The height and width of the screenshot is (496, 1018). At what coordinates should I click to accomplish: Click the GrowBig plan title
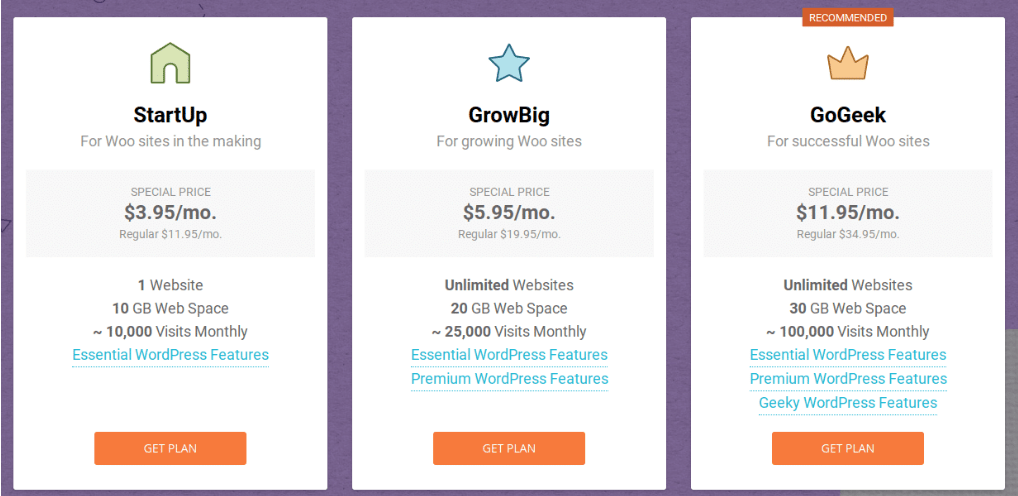coord(509,115)
